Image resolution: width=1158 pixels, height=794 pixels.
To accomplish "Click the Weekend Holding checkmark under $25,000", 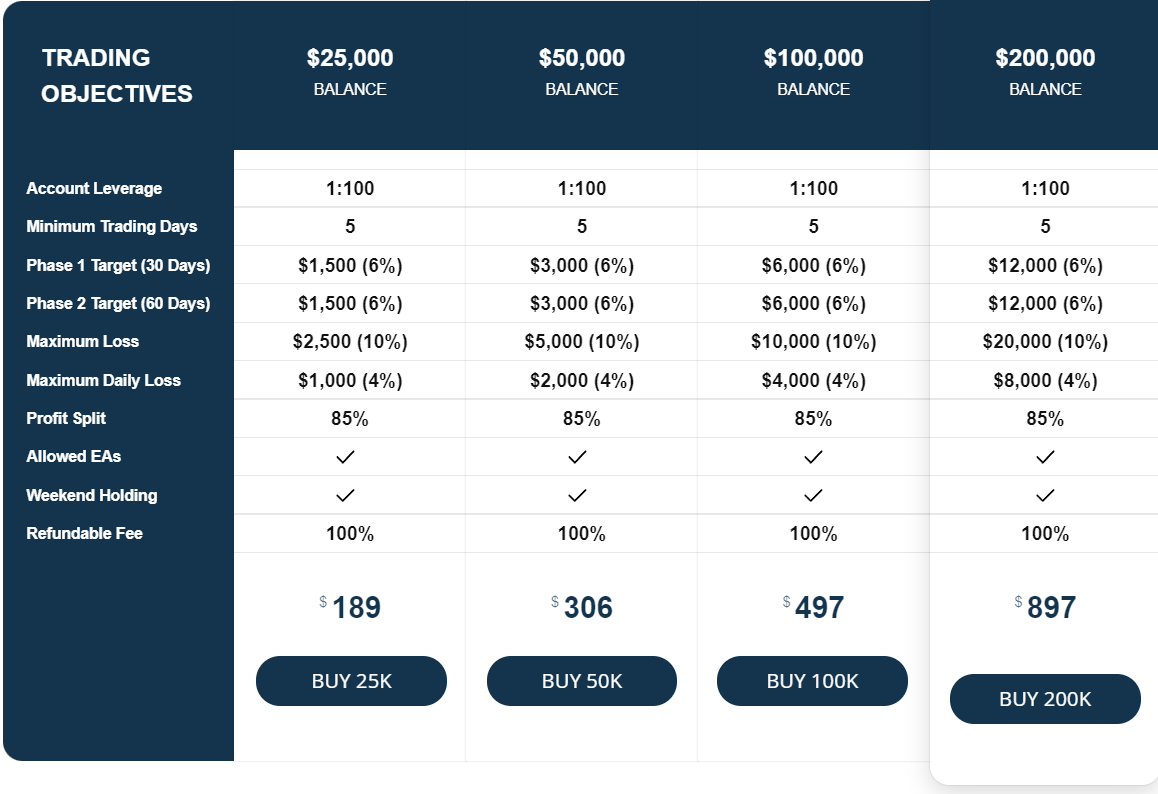I will pos(344,495).
